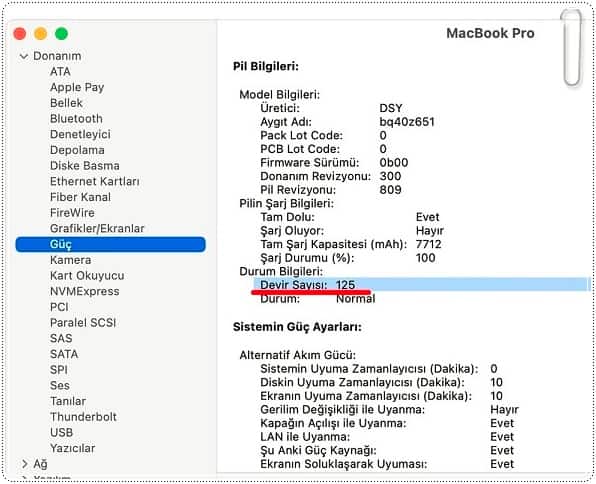Click the MacBook Pro window title

(490, 33)
